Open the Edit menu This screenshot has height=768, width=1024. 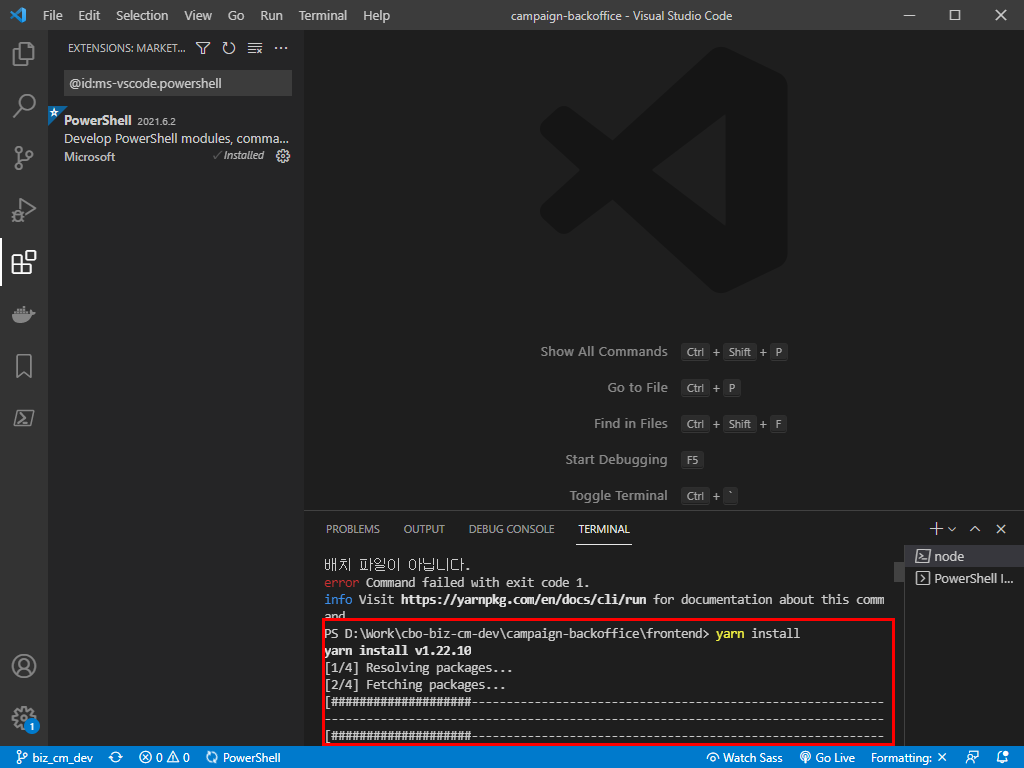coord(89,15)
